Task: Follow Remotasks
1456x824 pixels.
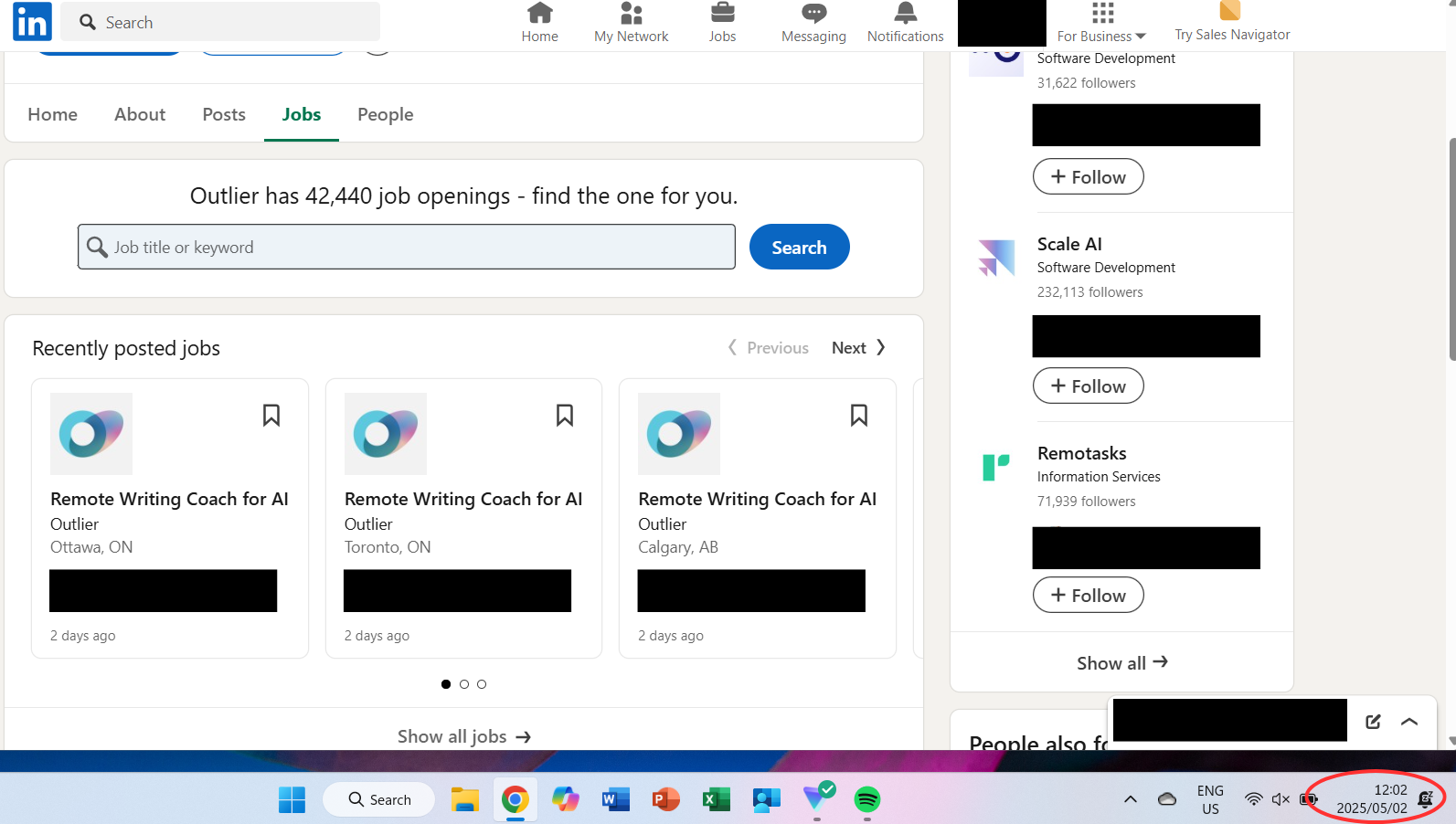Action: point(1088,596)
